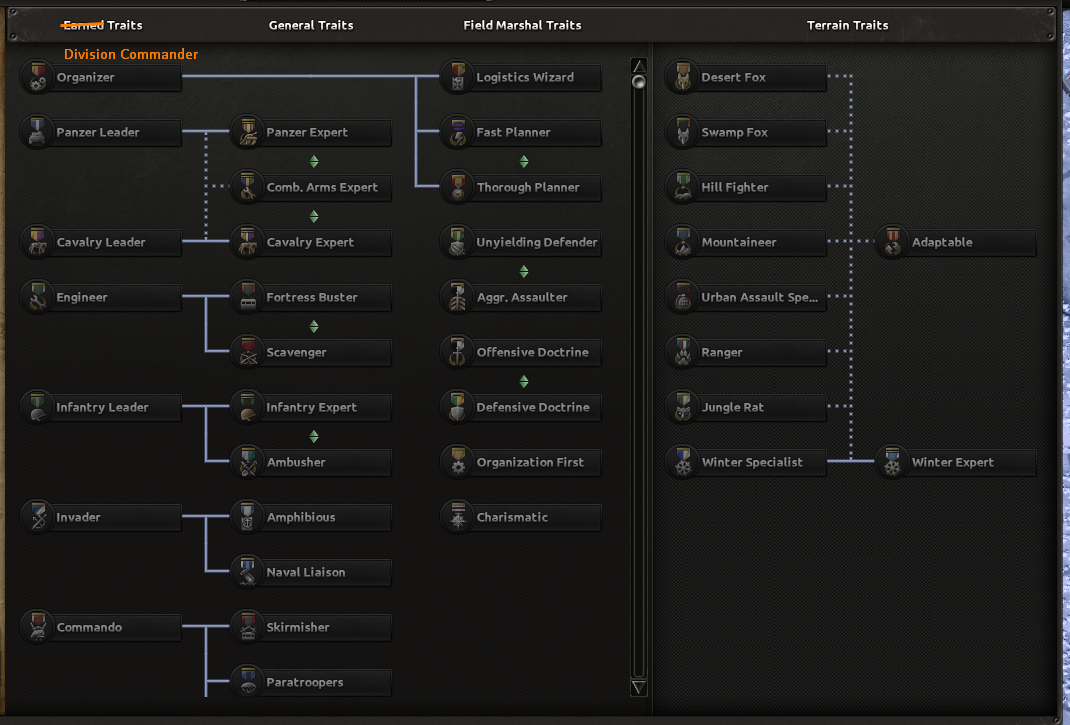The height and width of the screenshot is (725, 1070).
Task: Click the Thorough Planner medal icon
Action: pos(458,187)
